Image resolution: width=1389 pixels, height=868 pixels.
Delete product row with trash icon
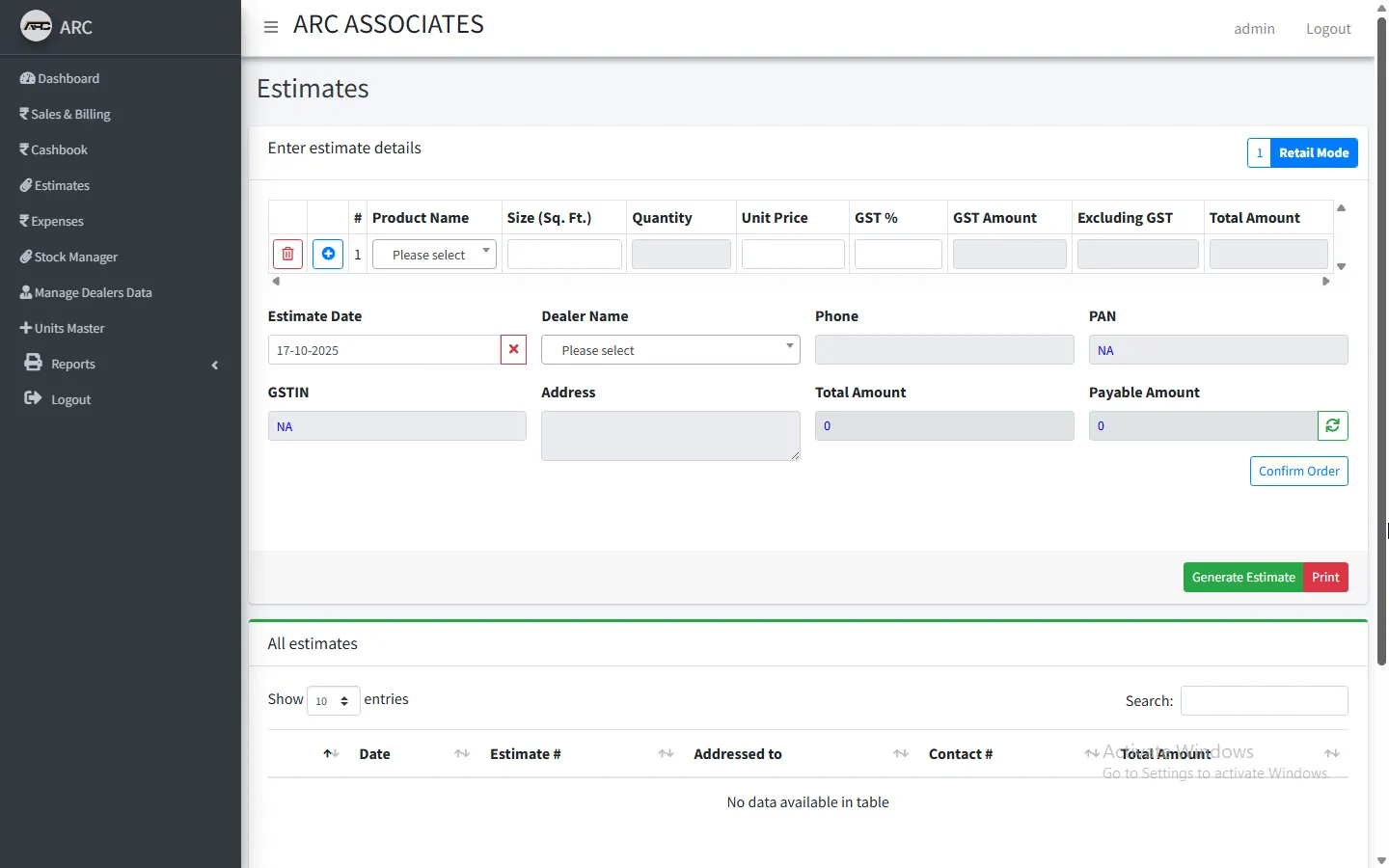tap(287, 255)
